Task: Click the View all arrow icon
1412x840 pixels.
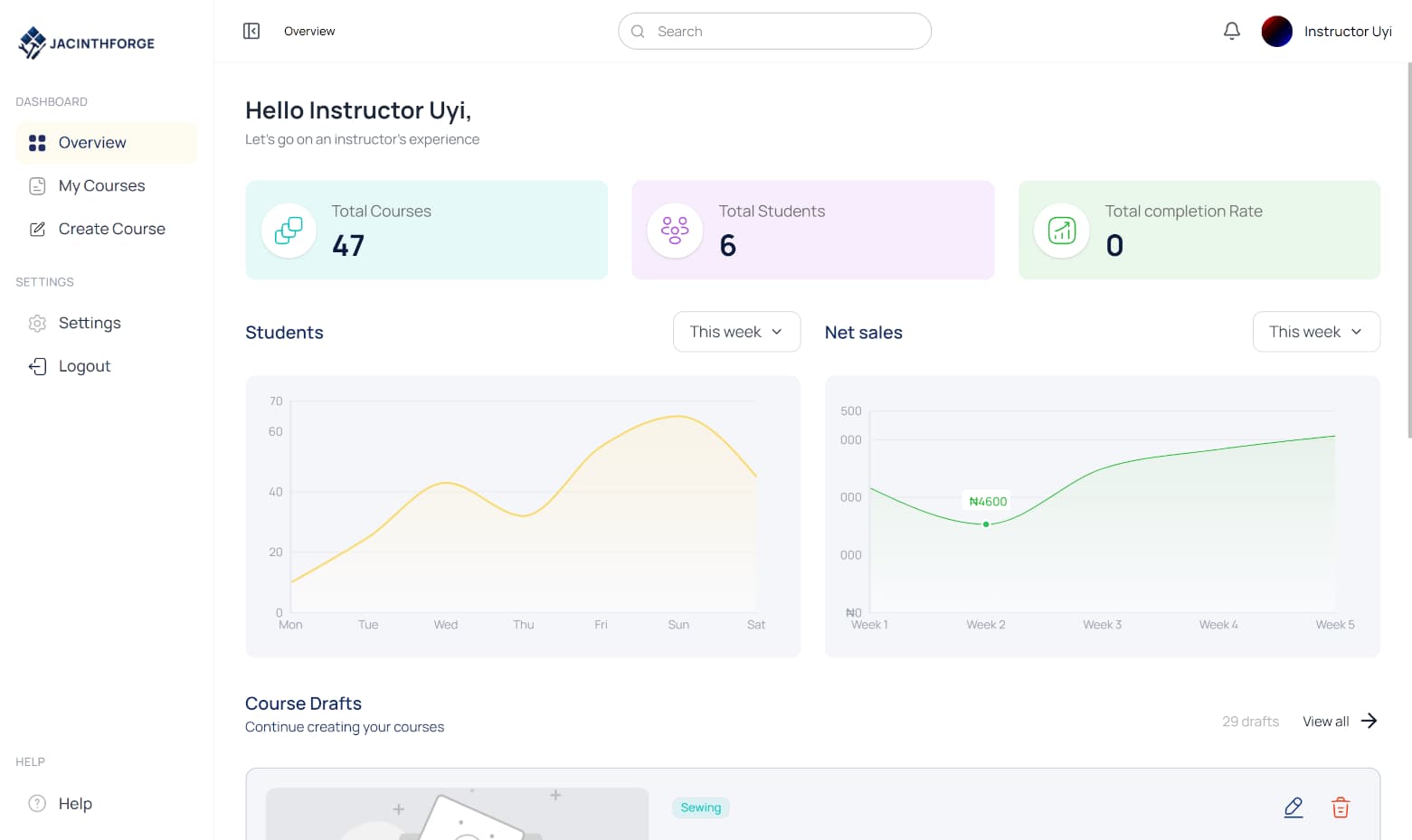Action: (1369, 721)
